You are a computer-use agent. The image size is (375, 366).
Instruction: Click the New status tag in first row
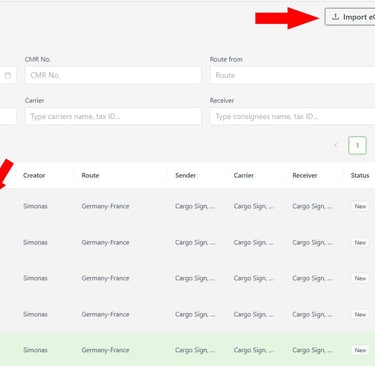(360, 206)
